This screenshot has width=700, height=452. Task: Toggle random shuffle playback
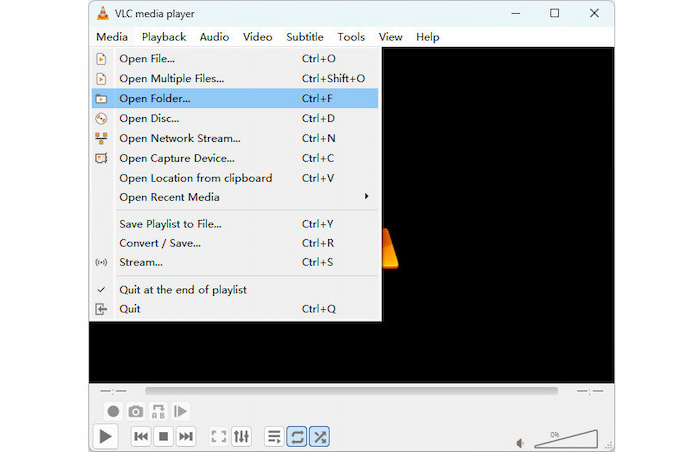320,436
